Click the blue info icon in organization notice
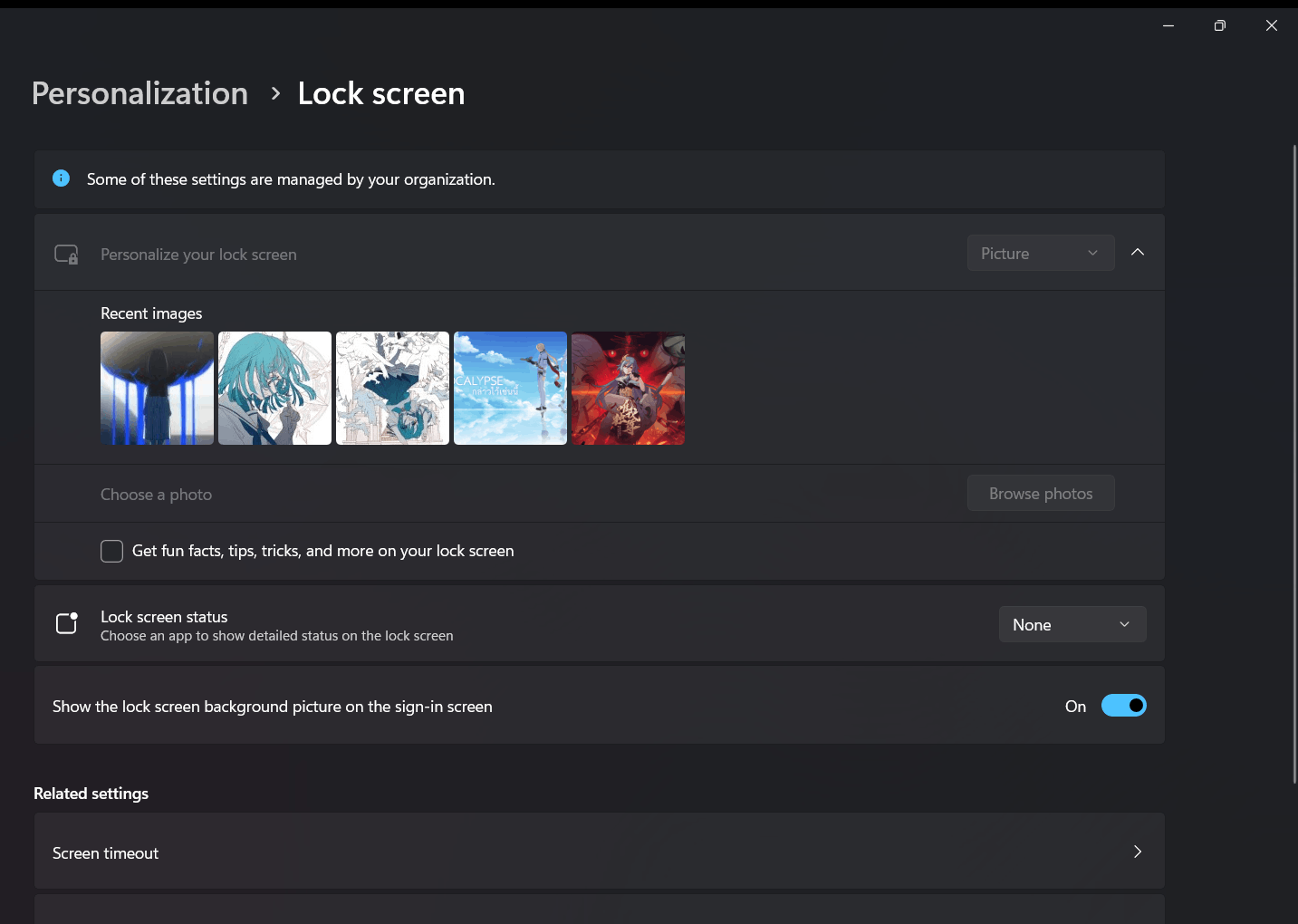1298x924 pixels. pyautogui.click(x=61, y=178)
